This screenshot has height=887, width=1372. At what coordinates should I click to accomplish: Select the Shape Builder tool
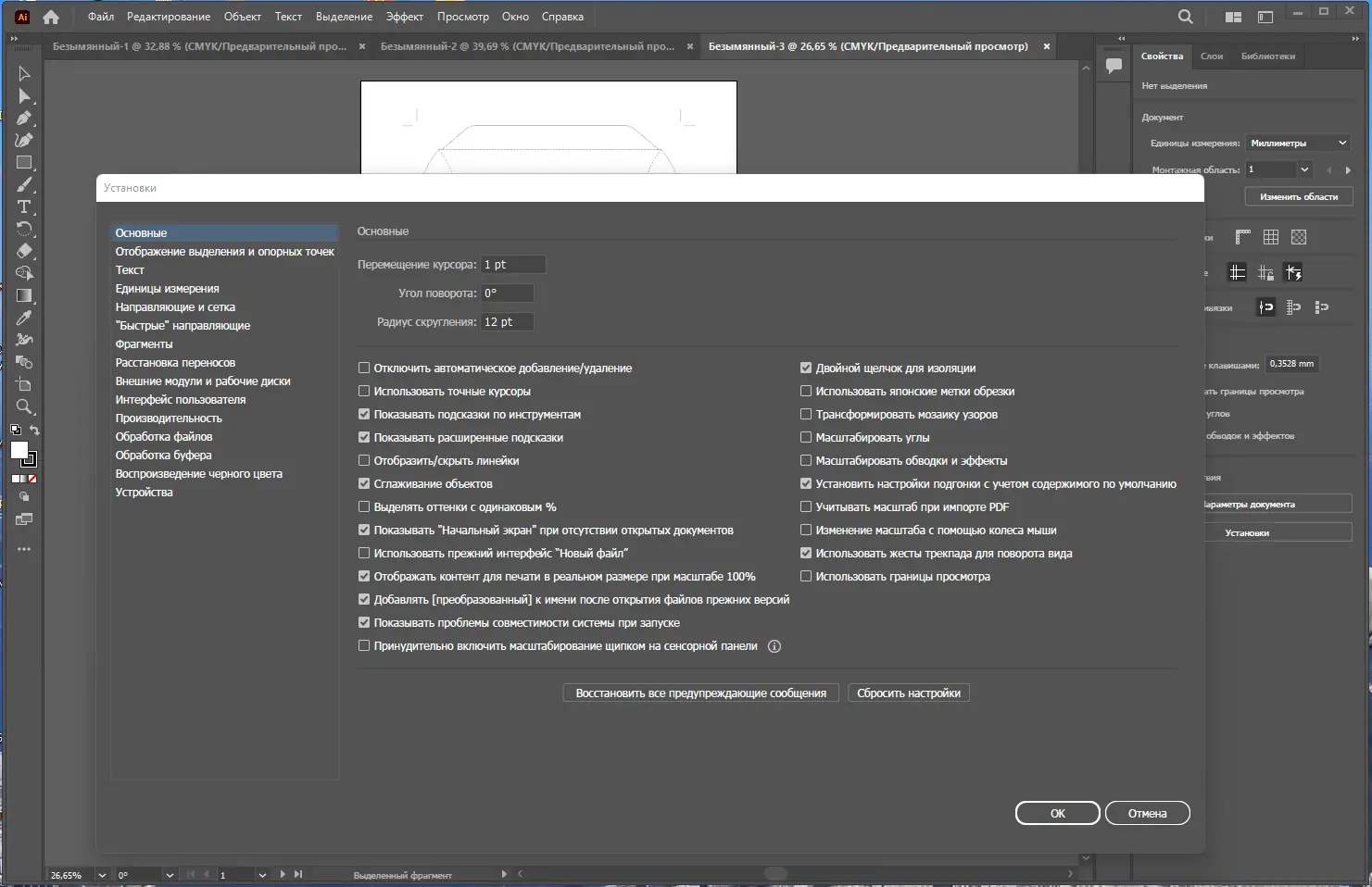click(x=24, y=274)
